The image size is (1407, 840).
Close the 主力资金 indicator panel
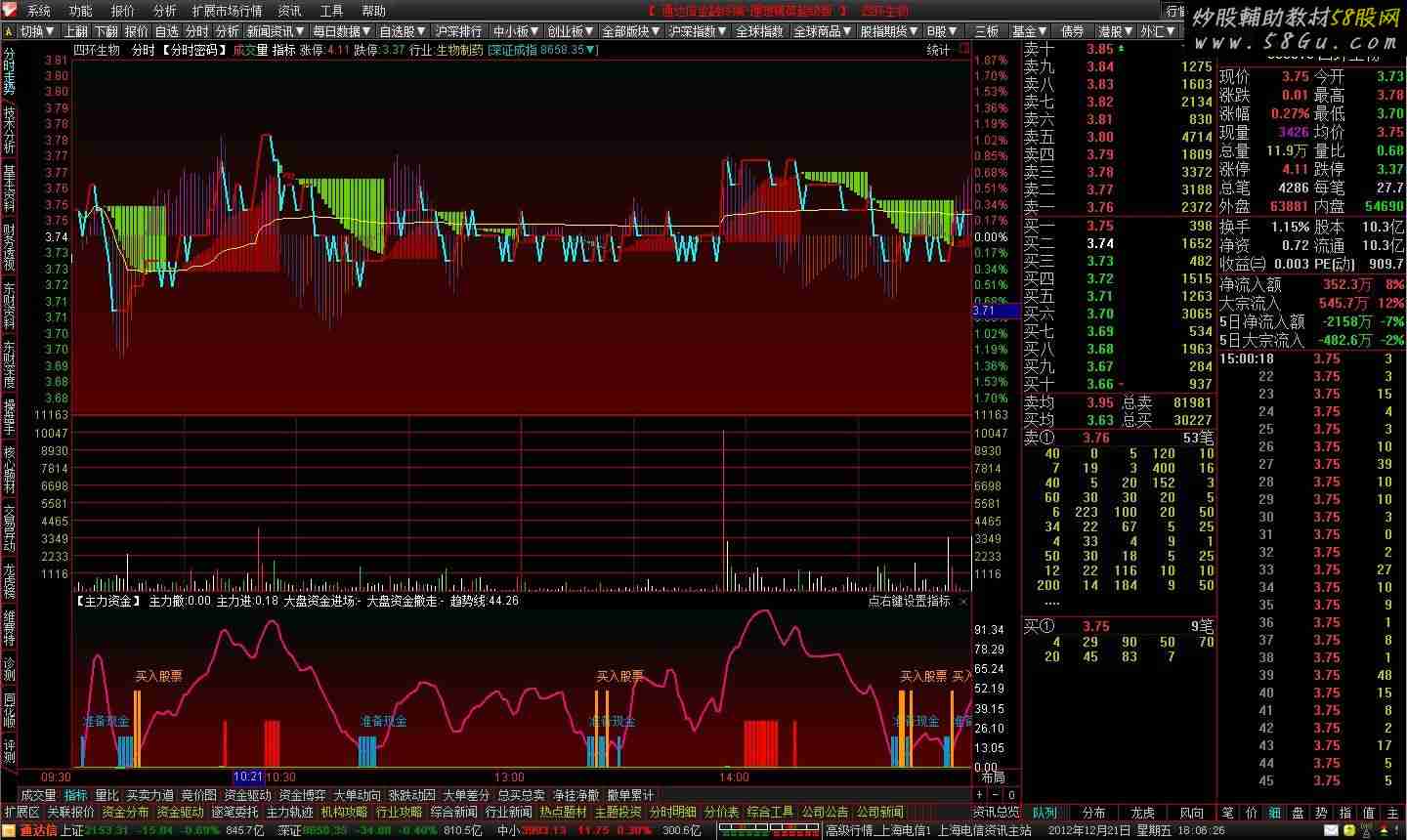[963, 602]
